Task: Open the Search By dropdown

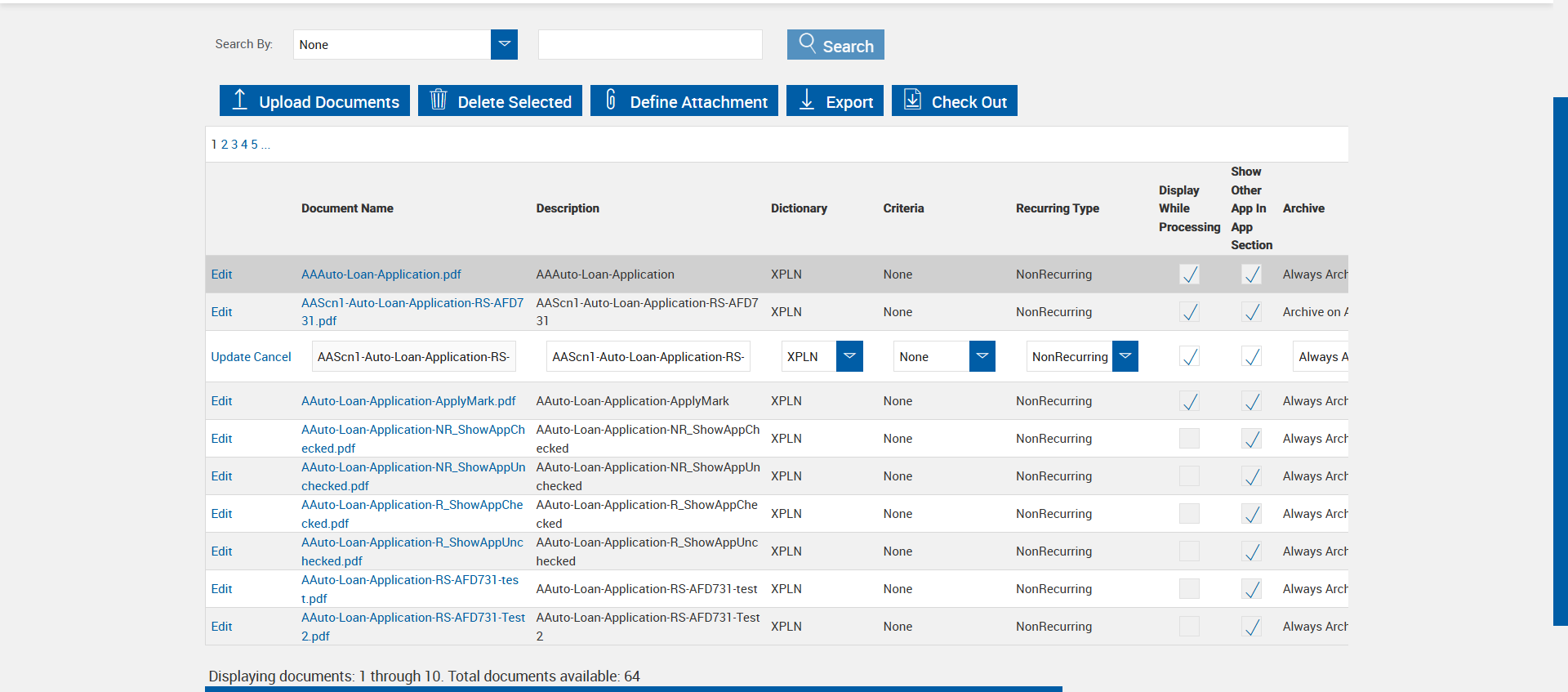Action: tap(504, 44)
